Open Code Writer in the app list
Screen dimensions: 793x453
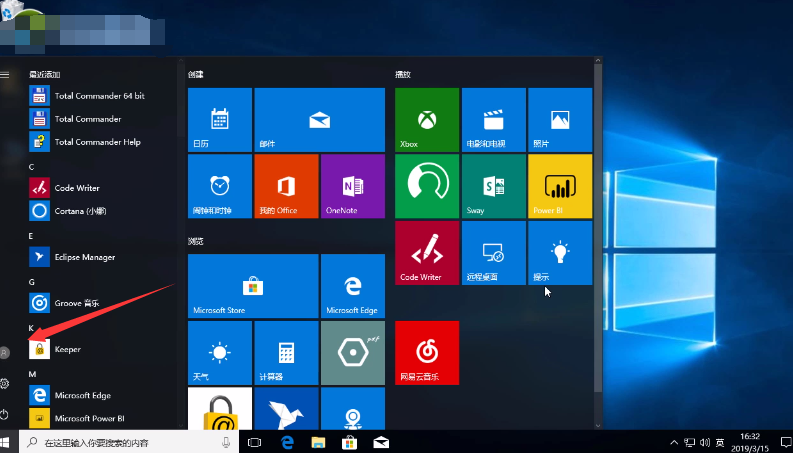click(101, 188)
